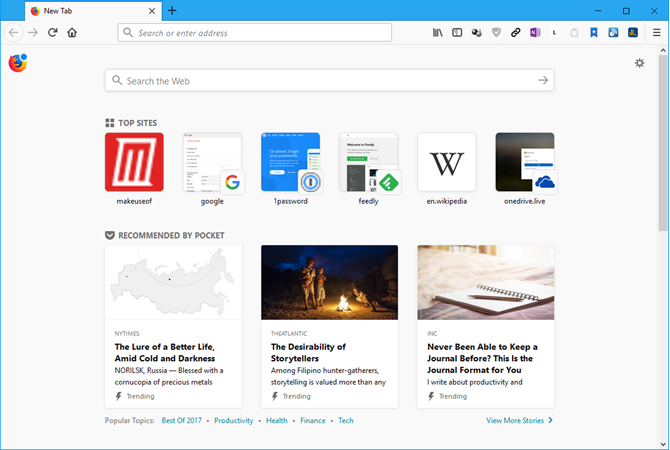Open new tab preferences gear
670x450 pixels.
[x=640, y=64]
